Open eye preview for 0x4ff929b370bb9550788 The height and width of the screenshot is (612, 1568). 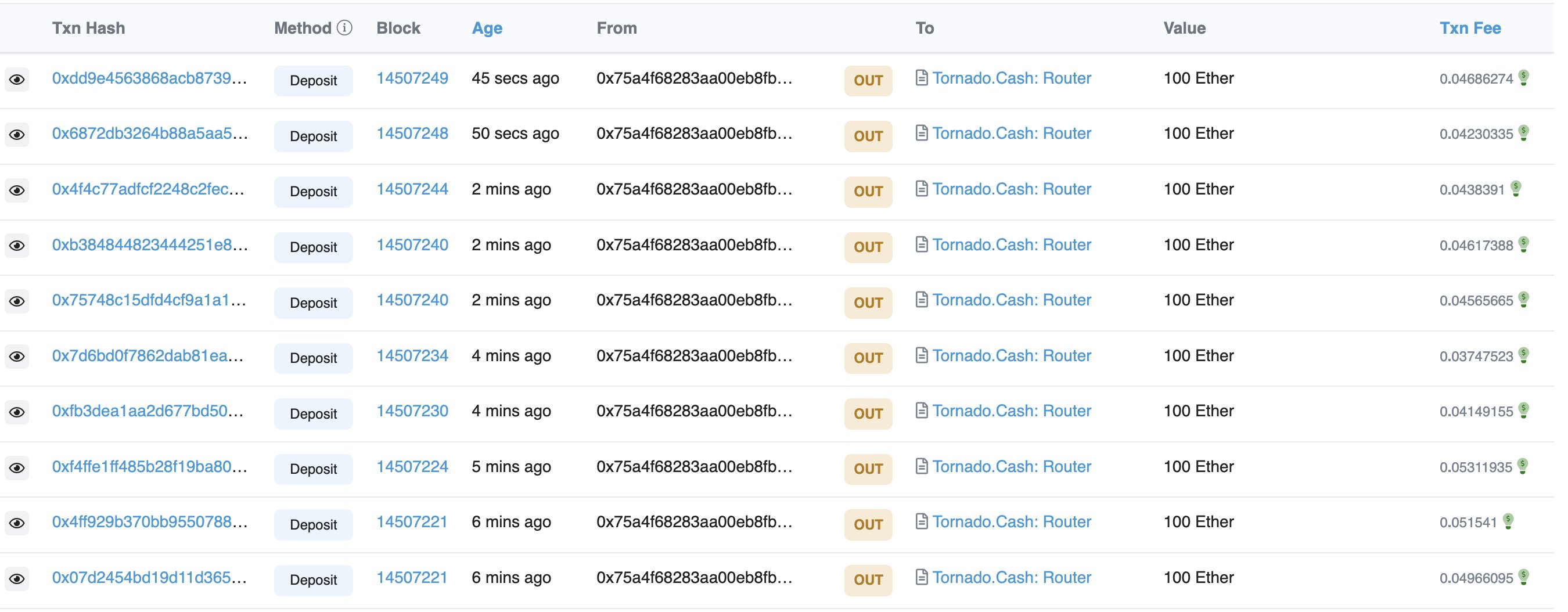pos(17,524)
